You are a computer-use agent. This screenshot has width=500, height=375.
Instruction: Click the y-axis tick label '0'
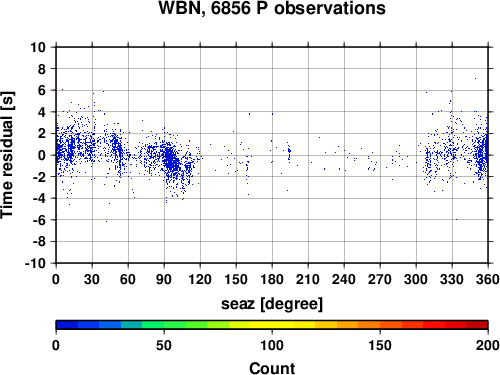pos(42,155)
